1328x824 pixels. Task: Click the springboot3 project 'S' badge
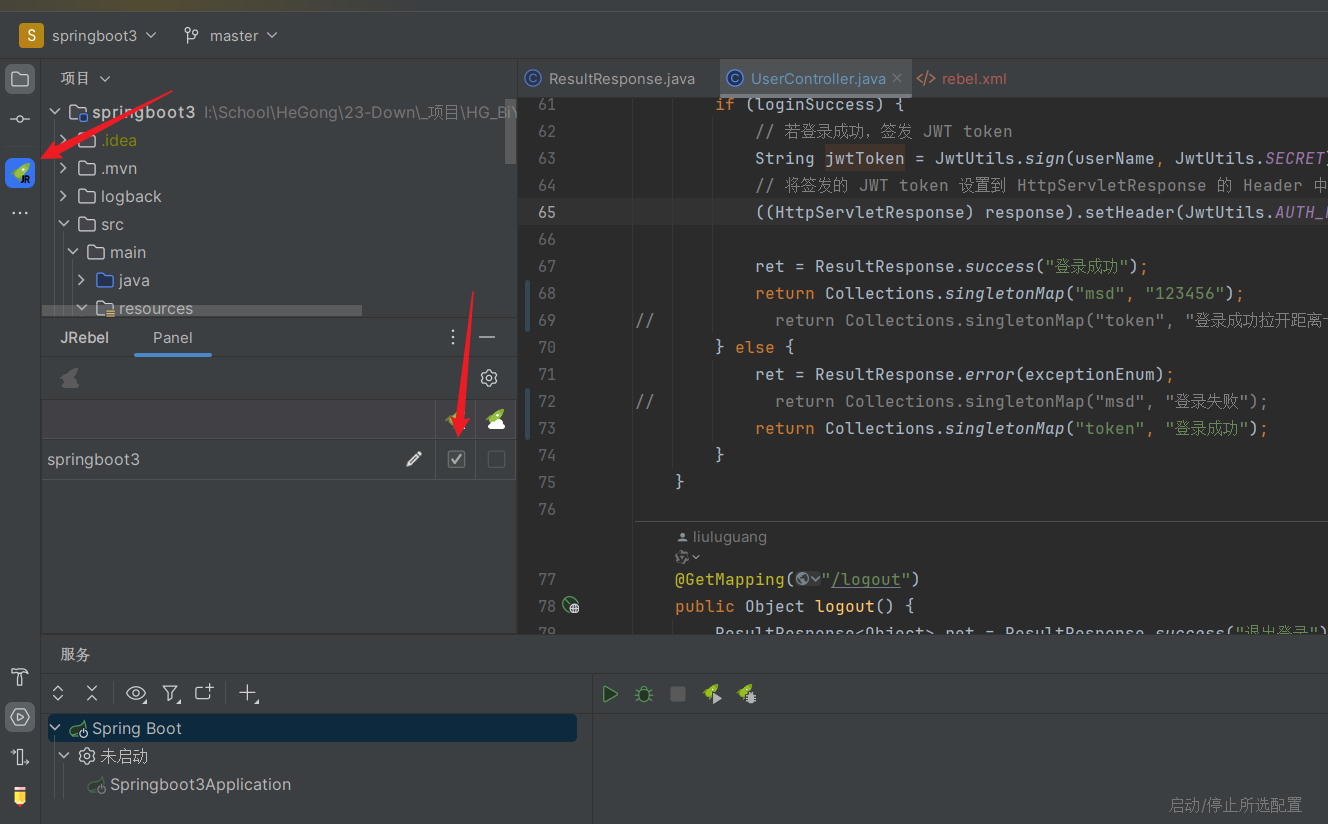pyautogui.click(x=31, y=35)
